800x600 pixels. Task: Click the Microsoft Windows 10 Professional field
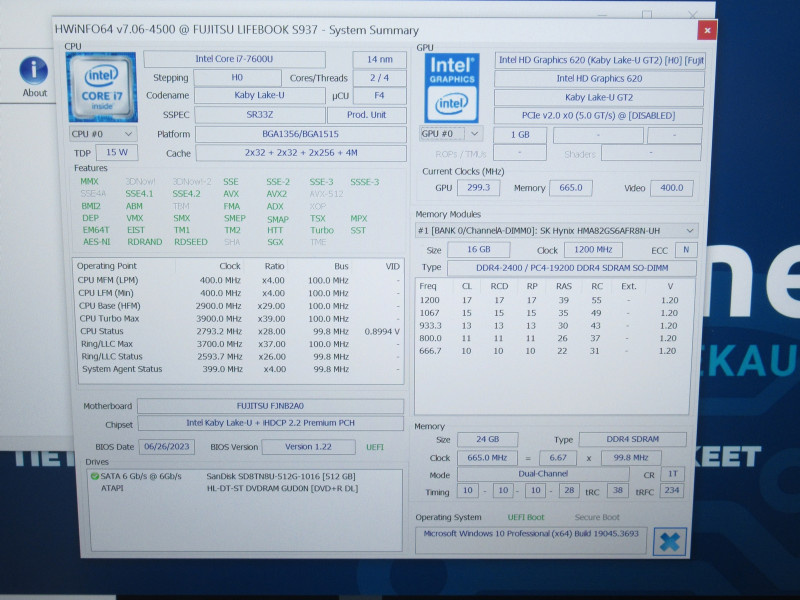531,541
